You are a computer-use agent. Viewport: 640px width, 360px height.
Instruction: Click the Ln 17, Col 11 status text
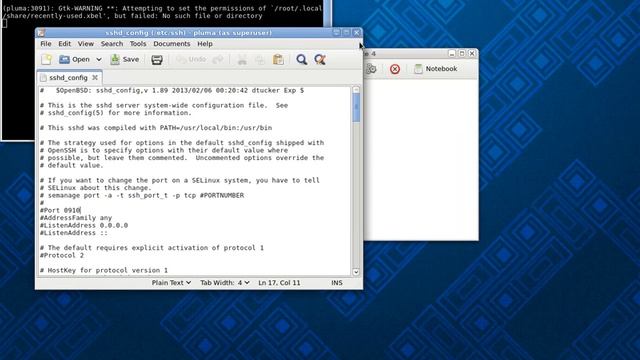click(x=279, y=282)
